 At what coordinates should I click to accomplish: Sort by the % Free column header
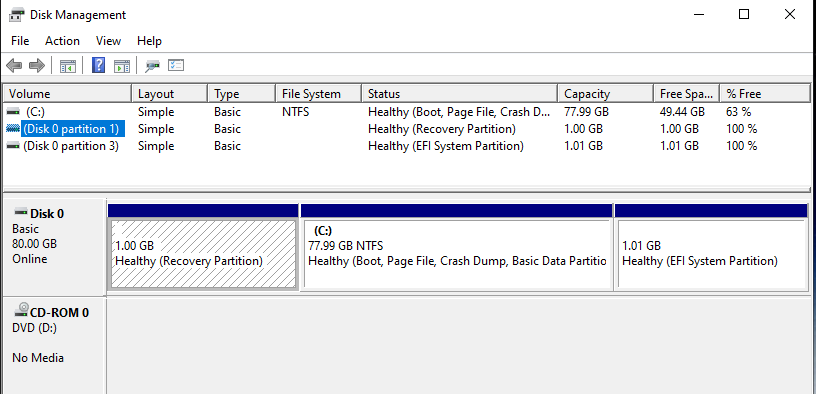point(765,94)
